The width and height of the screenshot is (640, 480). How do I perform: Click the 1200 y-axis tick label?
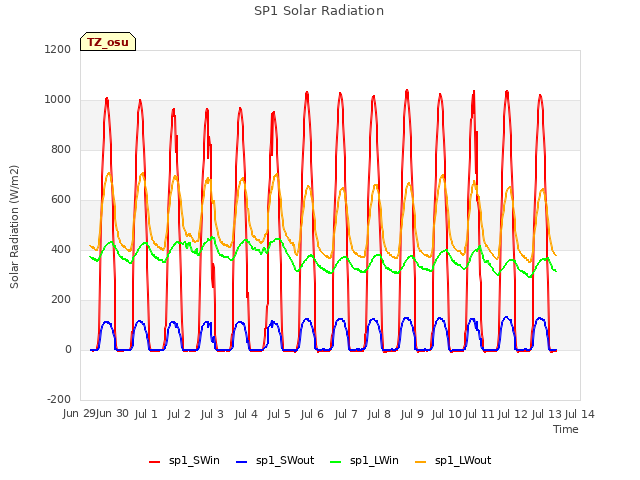(58, 49)
